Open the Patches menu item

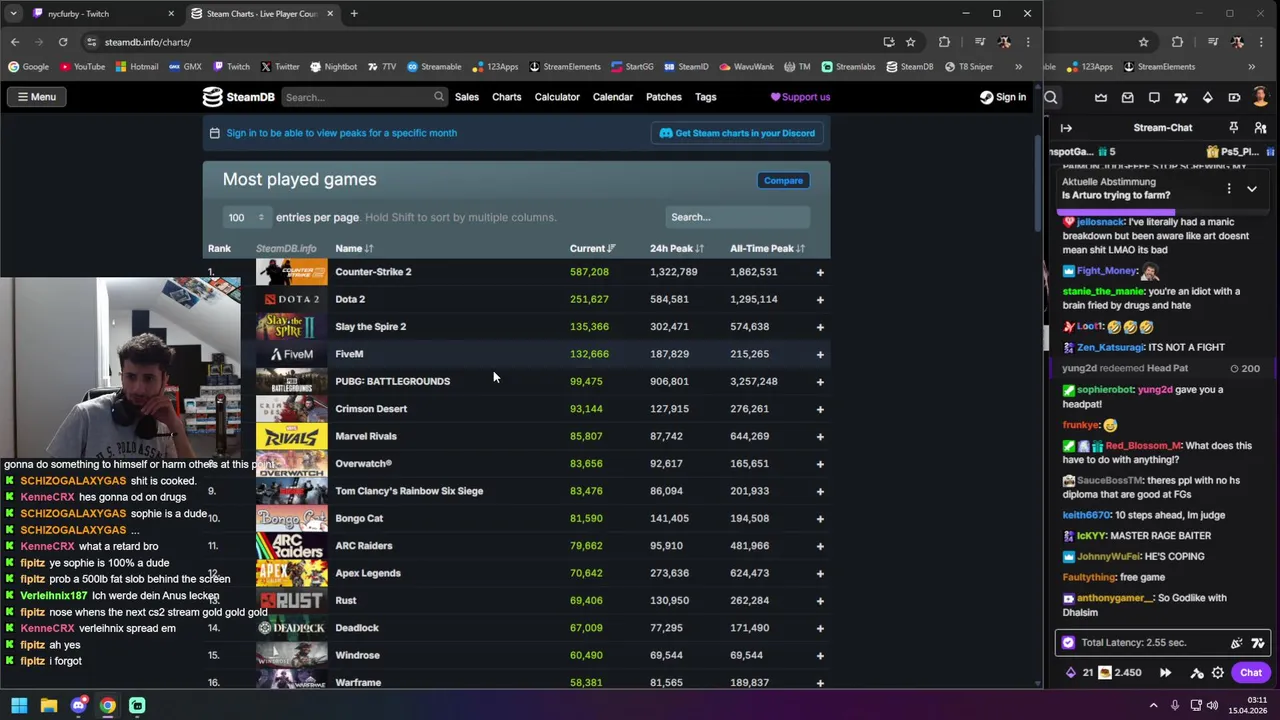pyautogui.click(x=664, y=97)
